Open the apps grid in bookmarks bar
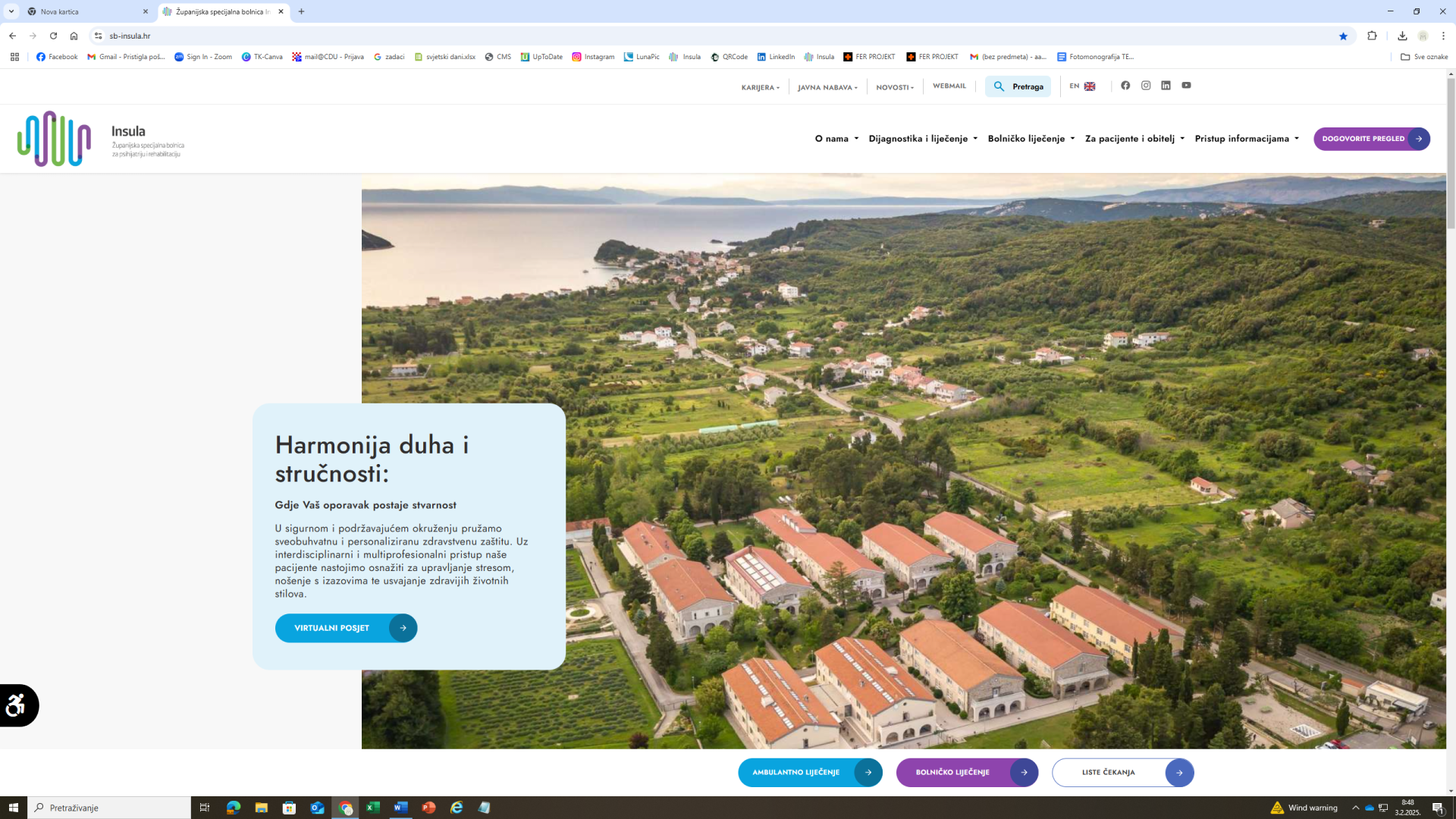This screenshot has width=1456, height=819. 14,57
